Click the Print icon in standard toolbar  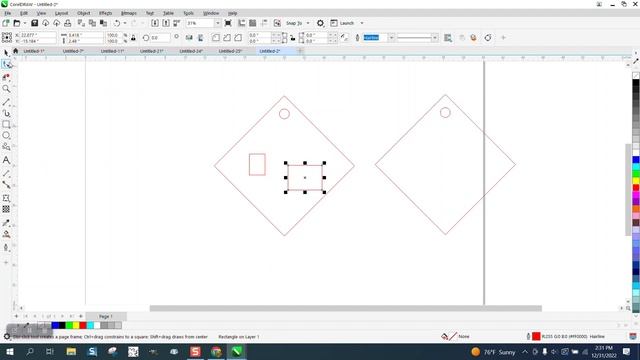pyautogui.click(x=68, y=23)
